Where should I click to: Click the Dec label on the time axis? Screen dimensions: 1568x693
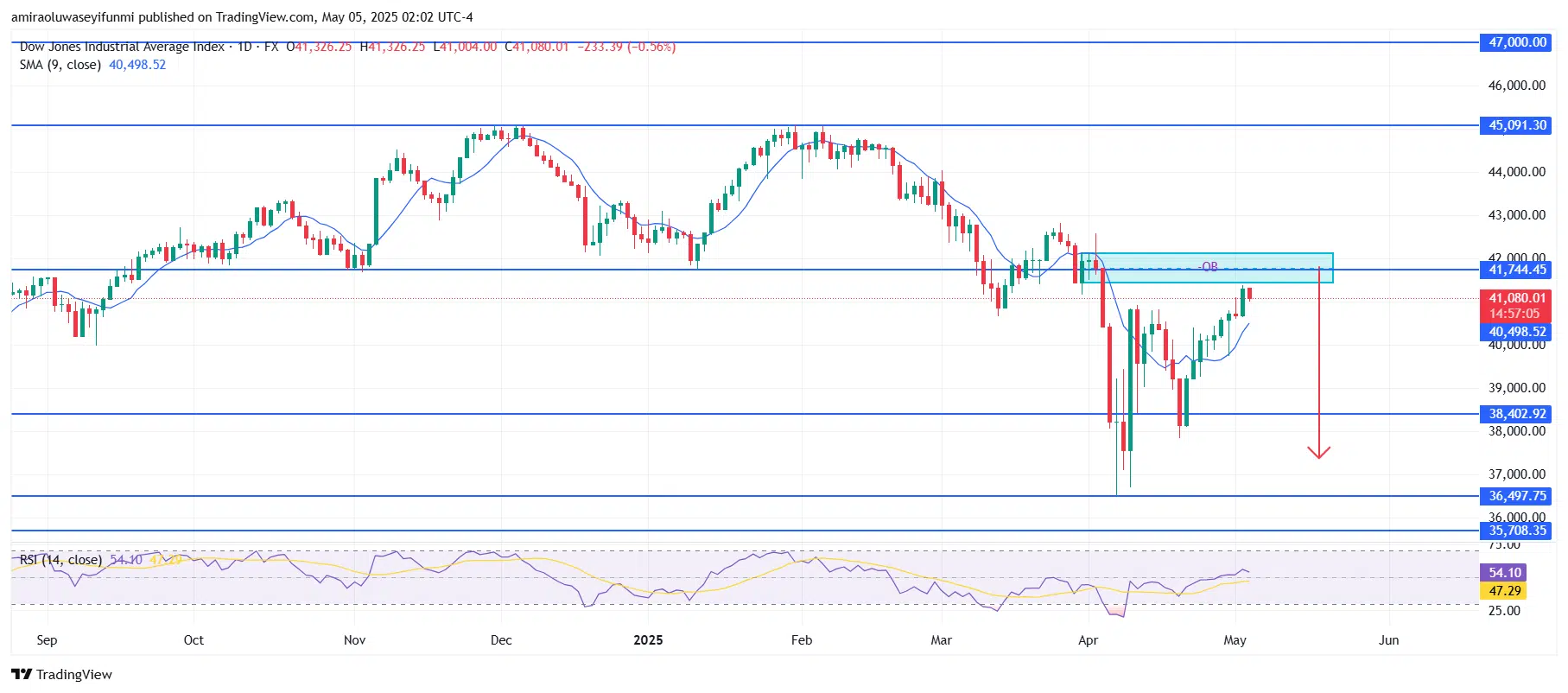pos(501,640)
